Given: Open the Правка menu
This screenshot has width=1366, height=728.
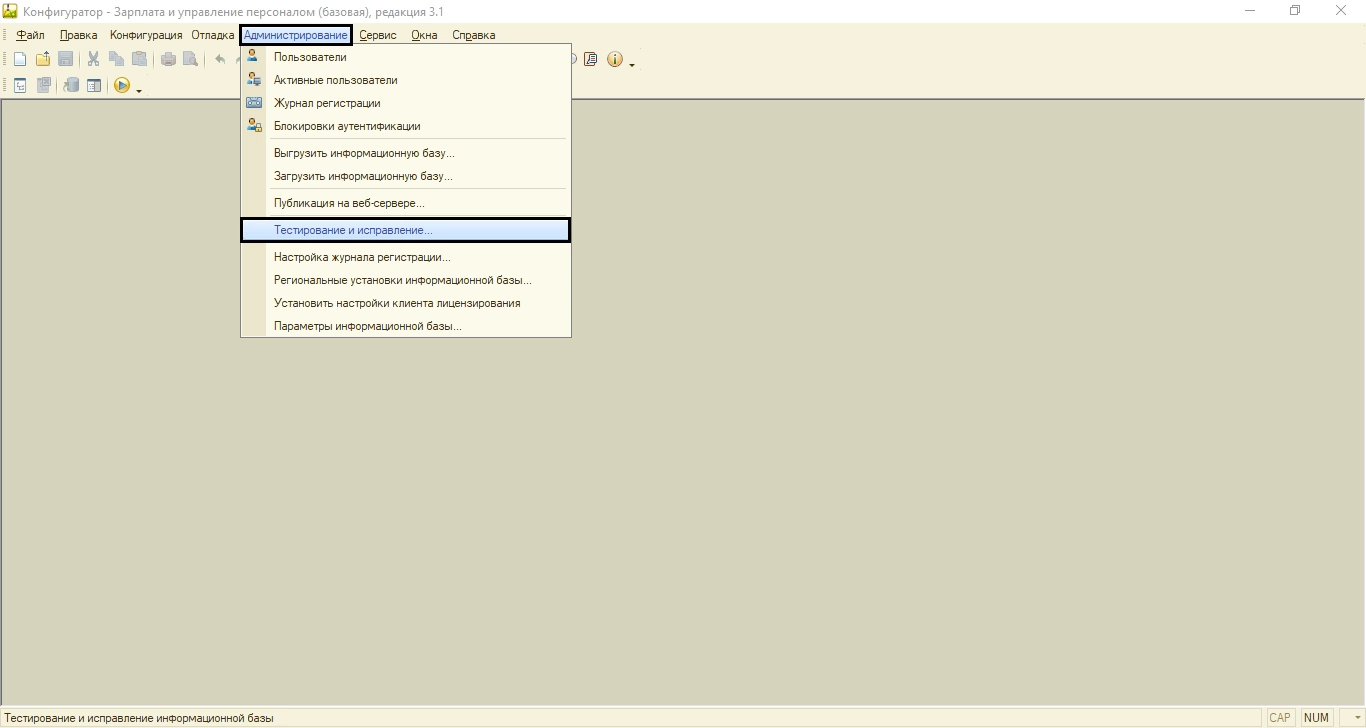Looking at the screenshot, I should [x=79, y=35].
